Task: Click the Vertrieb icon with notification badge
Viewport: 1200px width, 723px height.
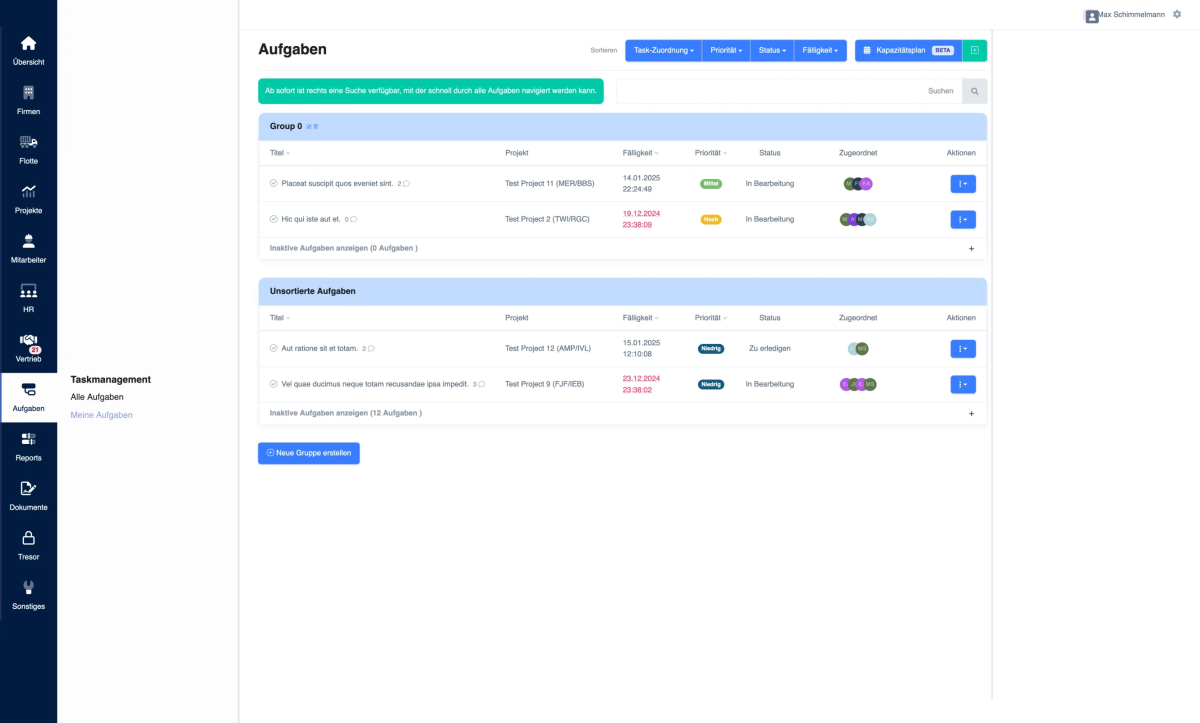Action: point(28,343)
